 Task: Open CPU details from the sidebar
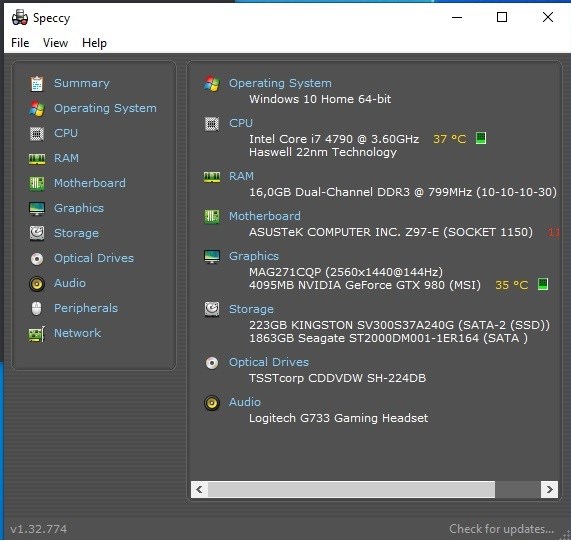point(66,133)
